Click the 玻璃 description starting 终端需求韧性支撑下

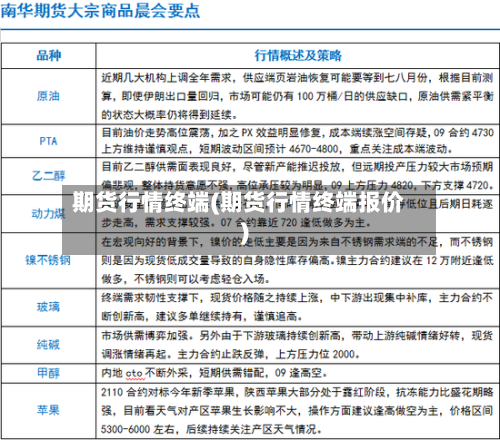point(297,307)
